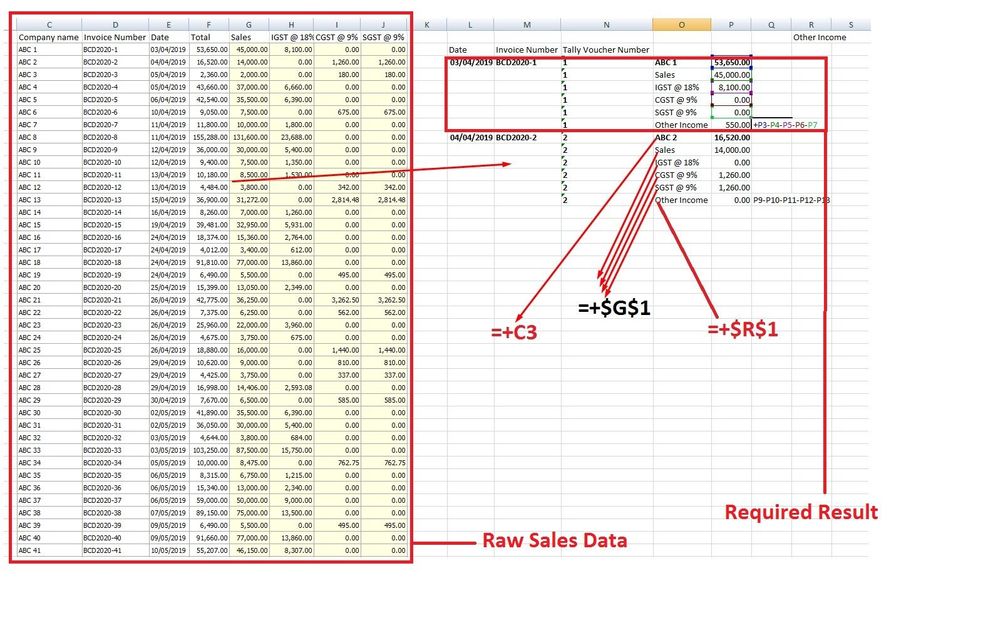
Task: Click the formula text 'P9-P10-P11-P12-P13'
Action: point(791,200)
